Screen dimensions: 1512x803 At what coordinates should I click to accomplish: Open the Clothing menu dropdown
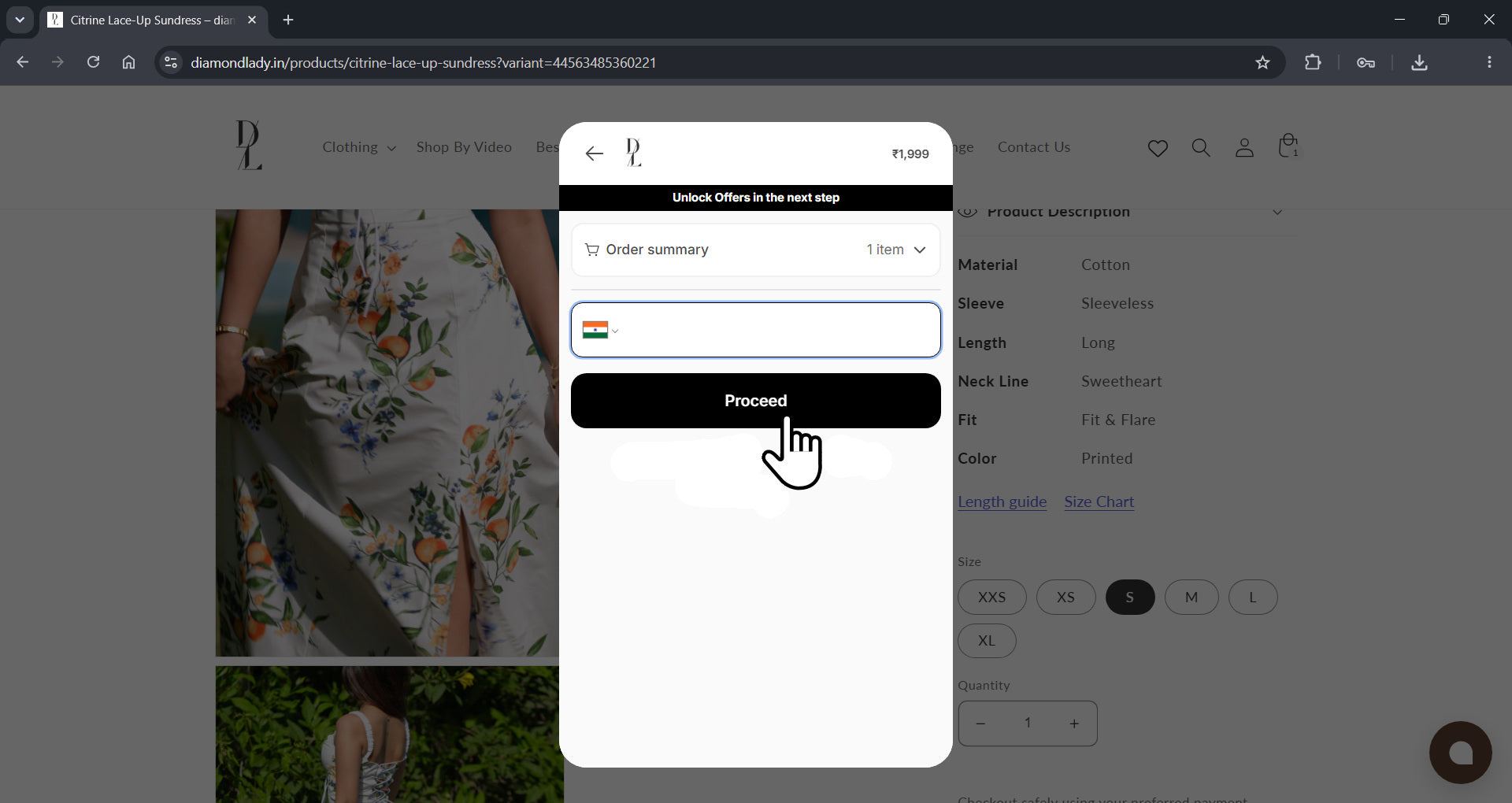pos(358,147)
